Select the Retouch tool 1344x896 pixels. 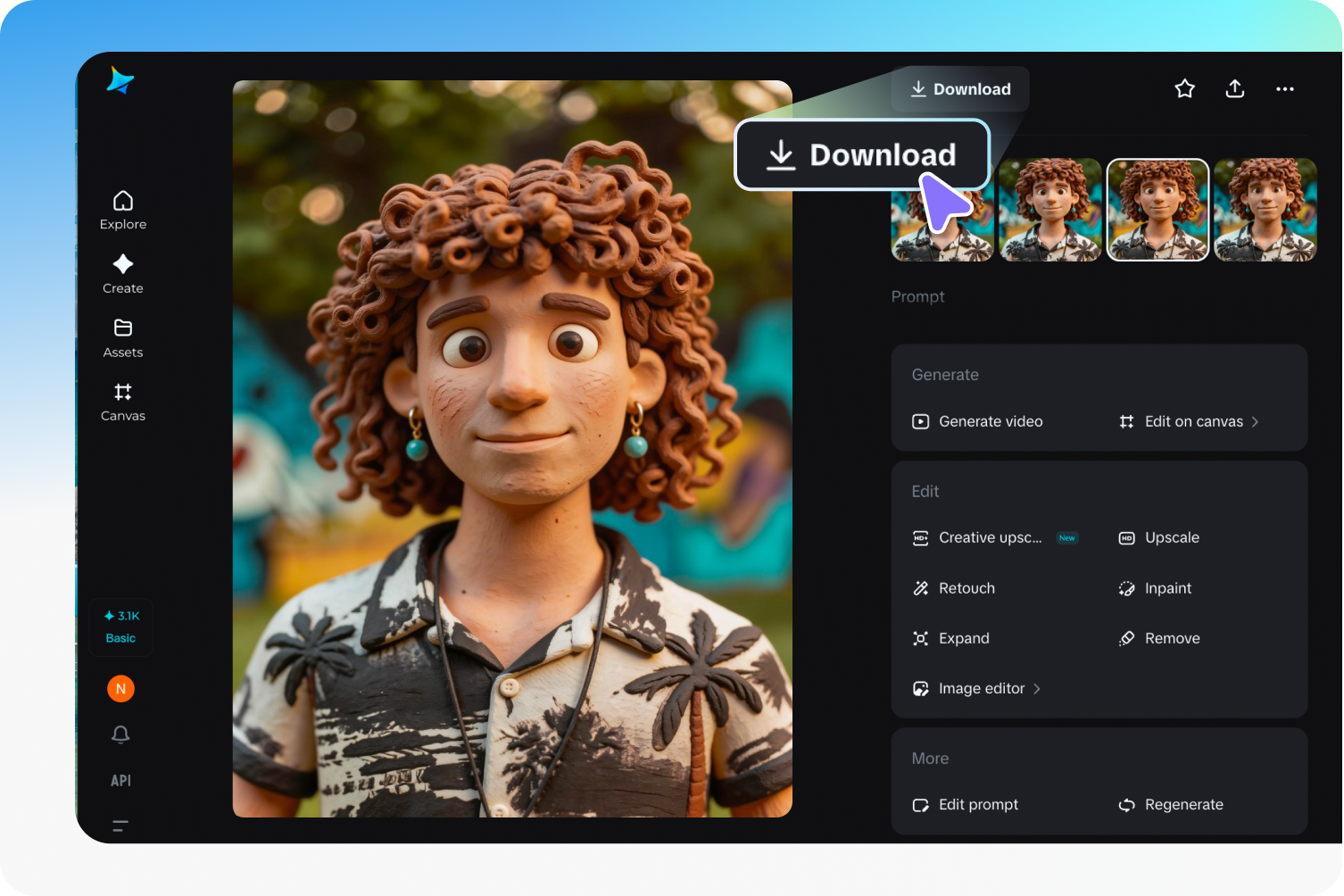pos(967,587)
